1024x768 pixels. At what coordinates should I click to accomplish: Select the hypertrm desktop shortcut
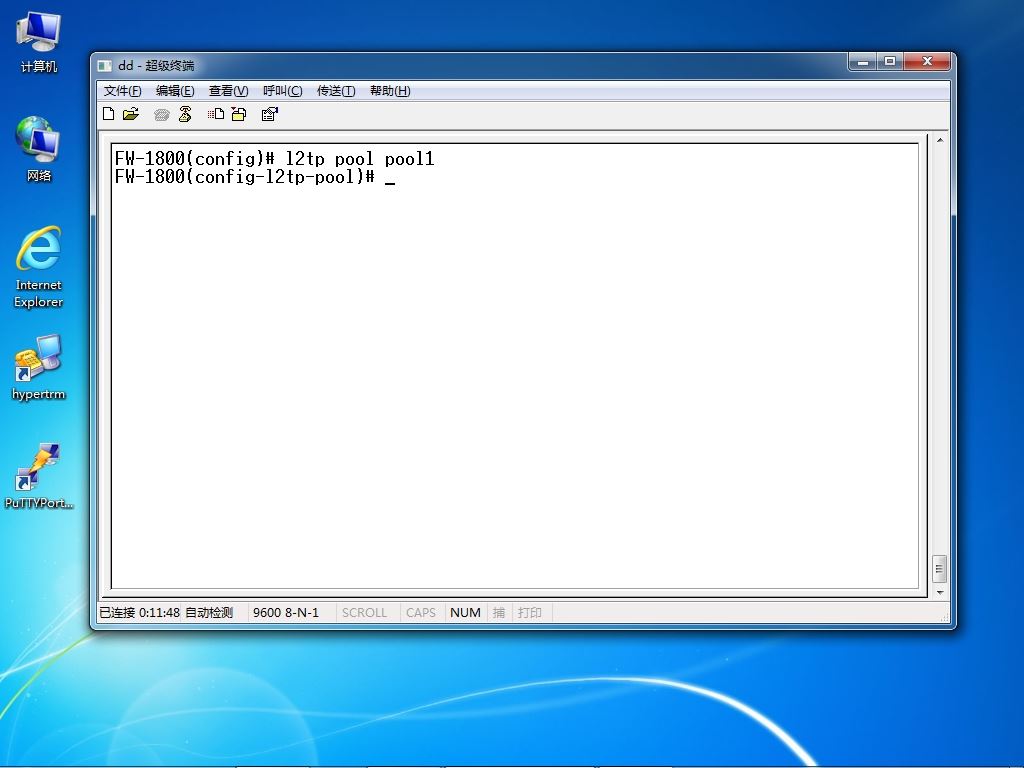(x=39, y=367)
